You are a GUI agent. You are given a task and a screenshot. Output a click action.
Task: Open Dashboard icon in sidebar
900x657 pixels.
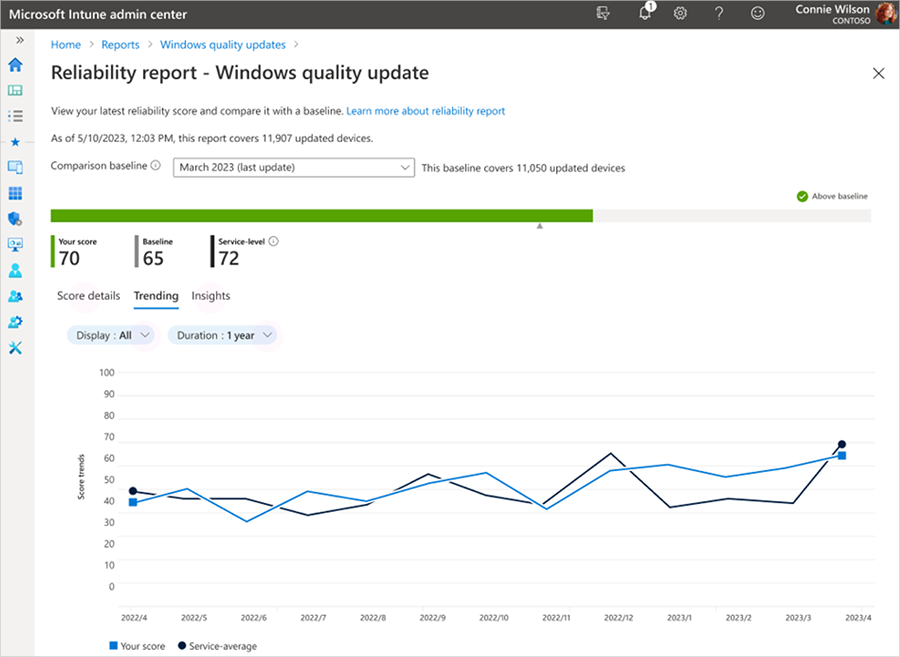pos(15,91)
